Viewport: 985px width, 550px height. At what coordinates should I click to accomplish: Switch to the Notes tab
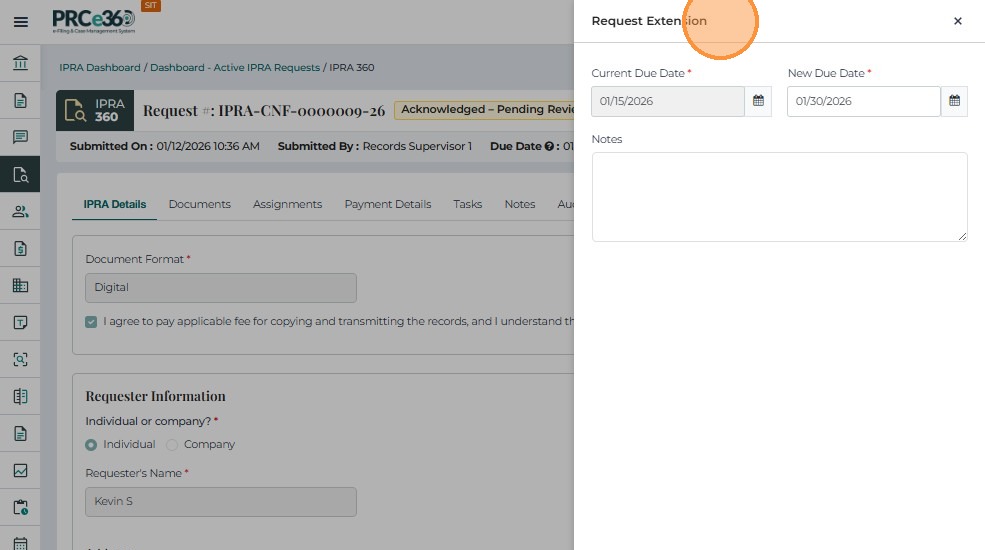pos(520,204)
